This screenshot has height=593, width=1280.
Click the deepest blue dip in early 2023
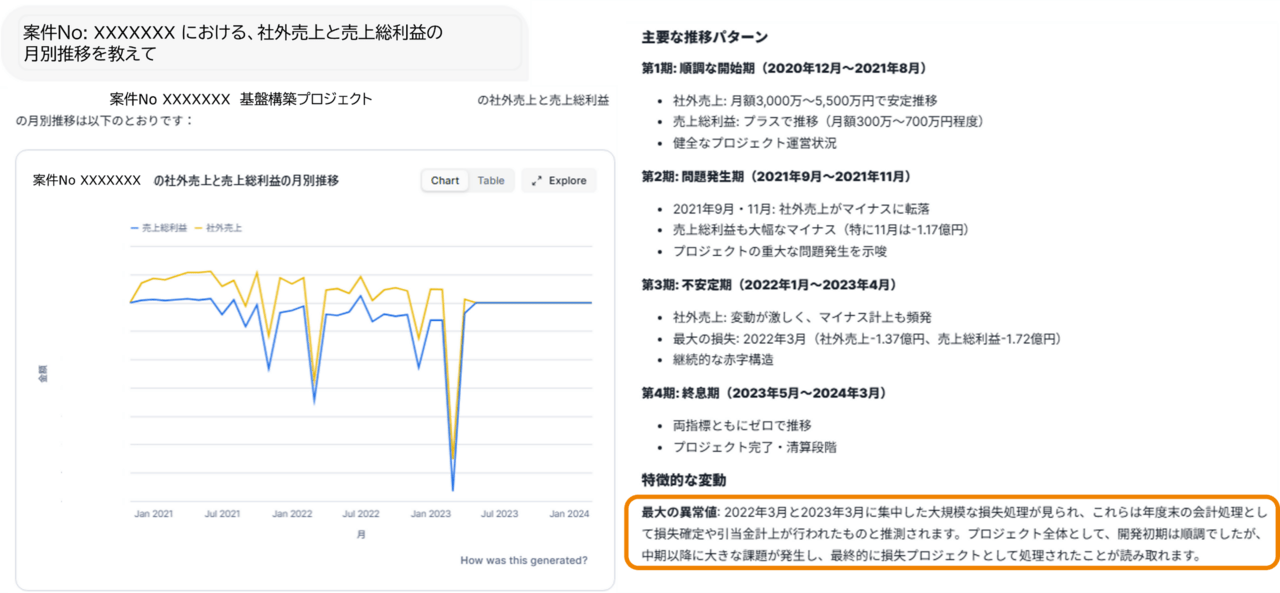453,490
